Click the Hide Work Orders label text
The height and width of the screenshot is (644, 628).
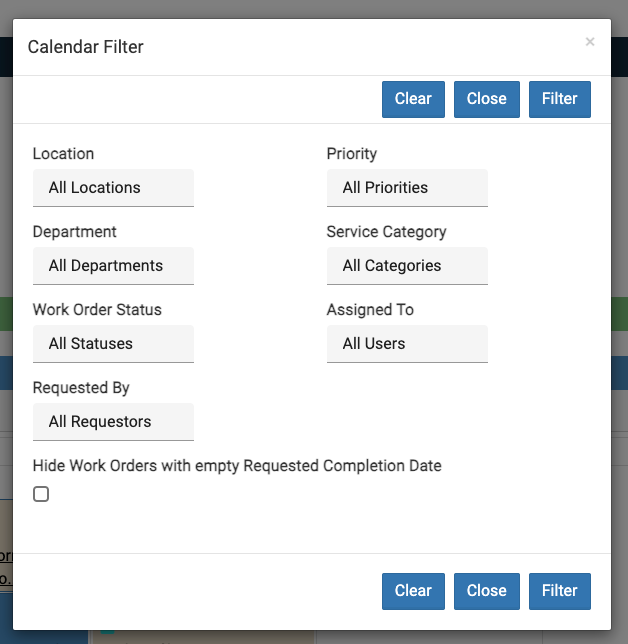tap(237, 466)
